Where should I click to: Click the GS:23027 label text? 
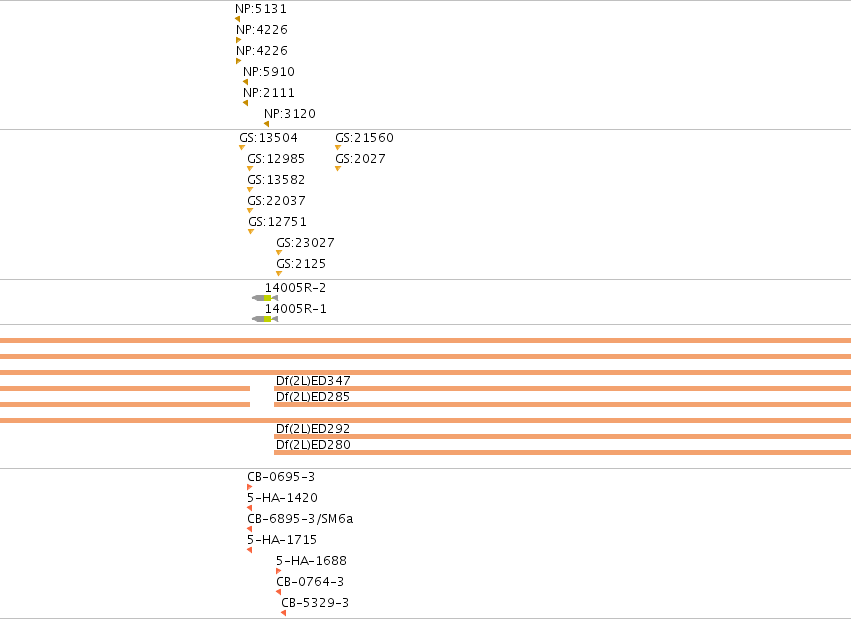[306, 243]
